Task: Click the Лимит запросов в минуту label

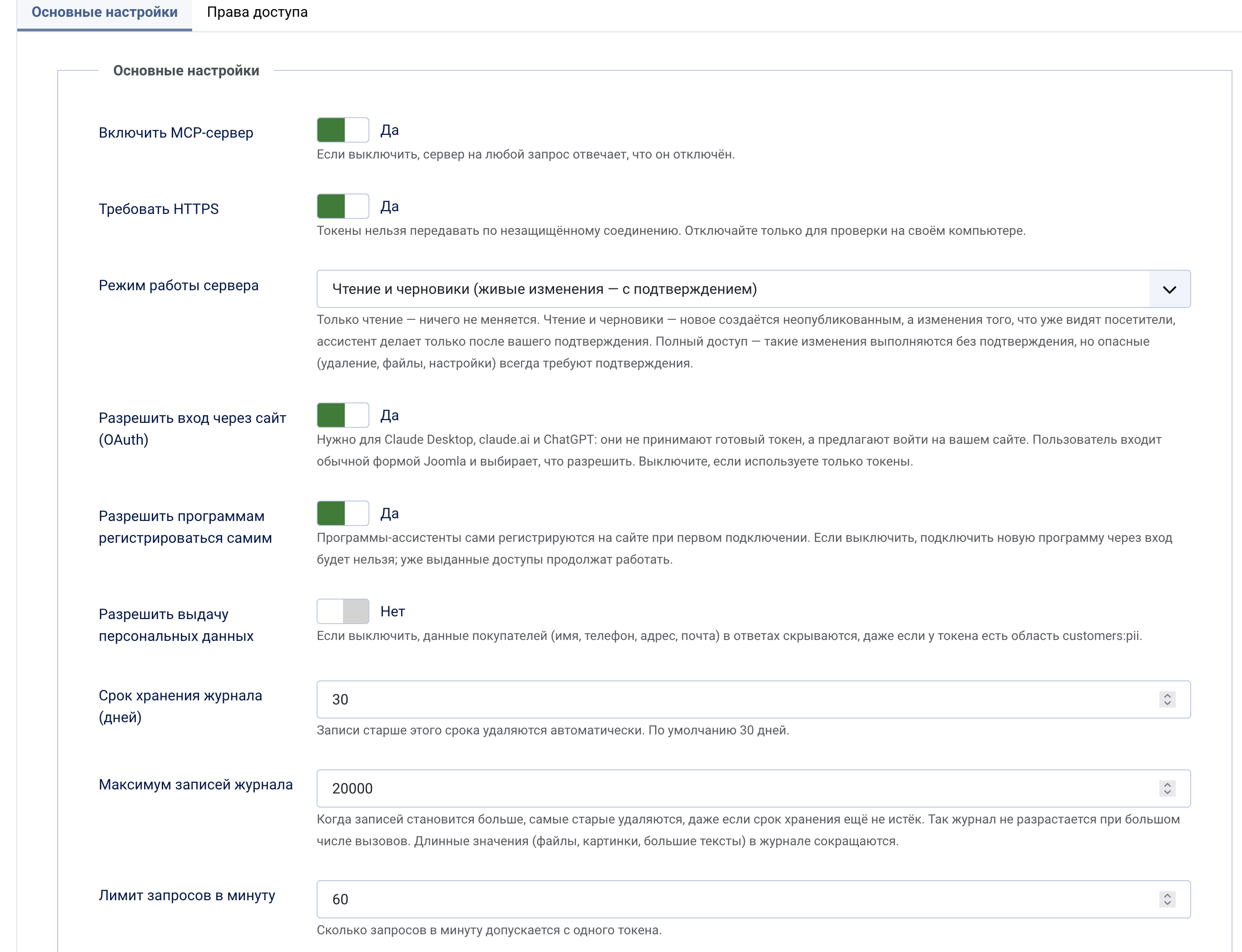Action: click(x=187, y=895)
